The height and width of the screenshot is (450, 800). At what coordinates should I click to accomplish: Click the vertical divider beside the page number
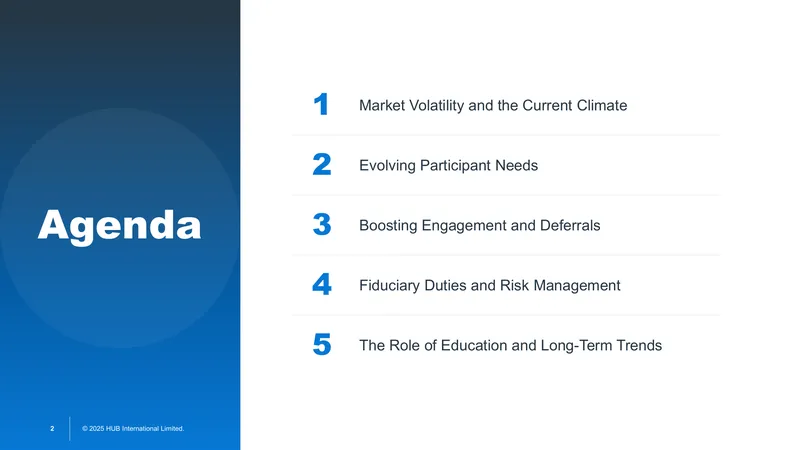(69, 429)
